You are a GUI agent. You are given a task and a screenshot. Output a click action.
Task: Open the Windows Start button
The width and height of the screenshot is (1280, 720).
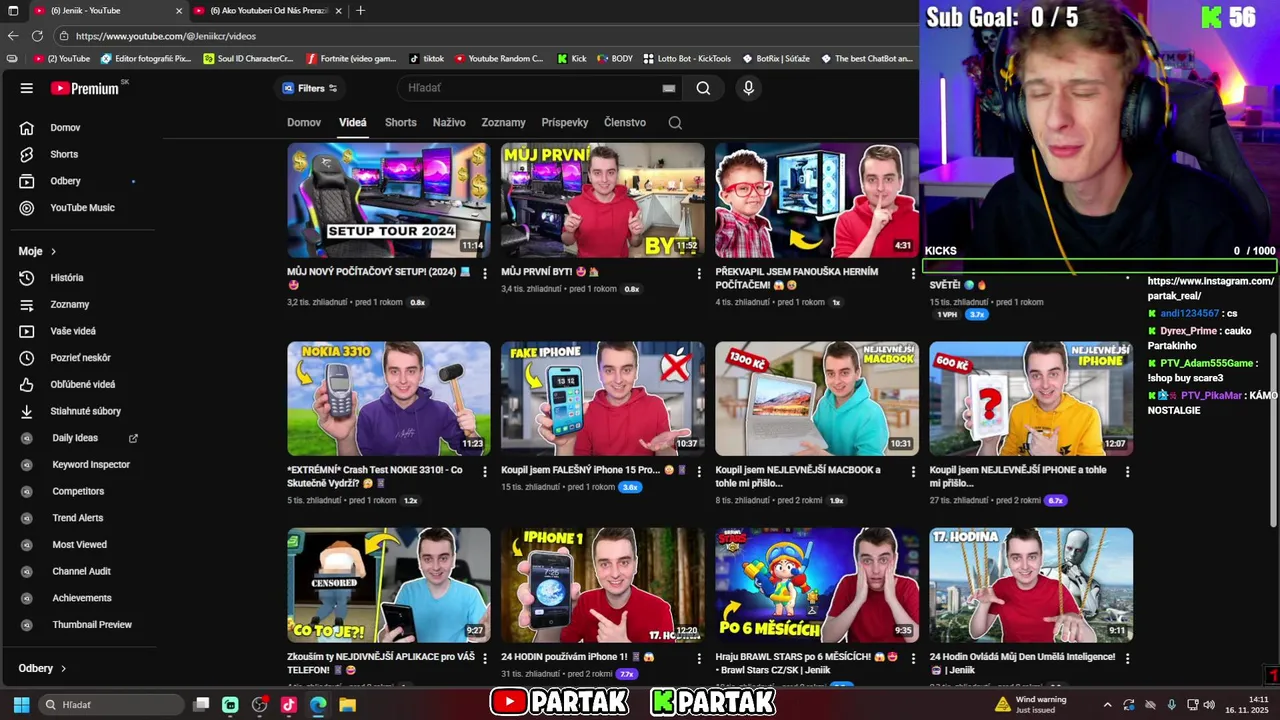point(21,705)
